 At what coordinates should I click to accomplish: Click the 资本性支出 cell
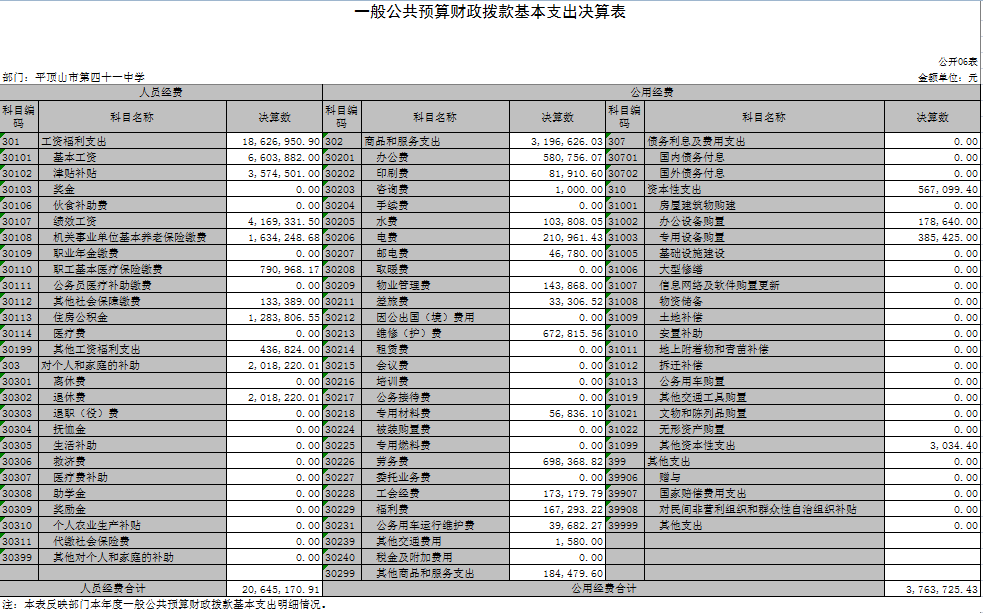[765, 189]
